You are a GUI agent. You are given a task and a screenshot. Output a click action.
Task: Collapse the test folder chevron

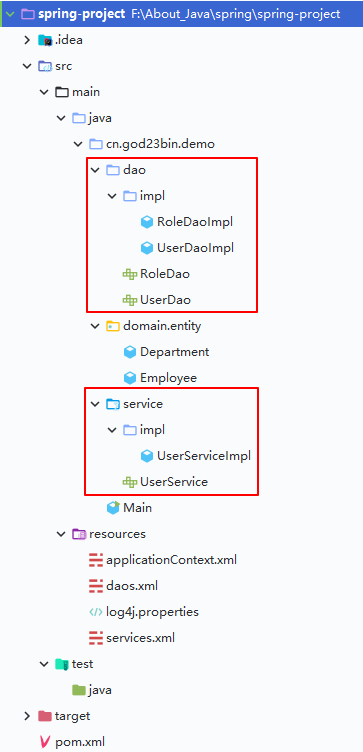[x=44, y=664]
